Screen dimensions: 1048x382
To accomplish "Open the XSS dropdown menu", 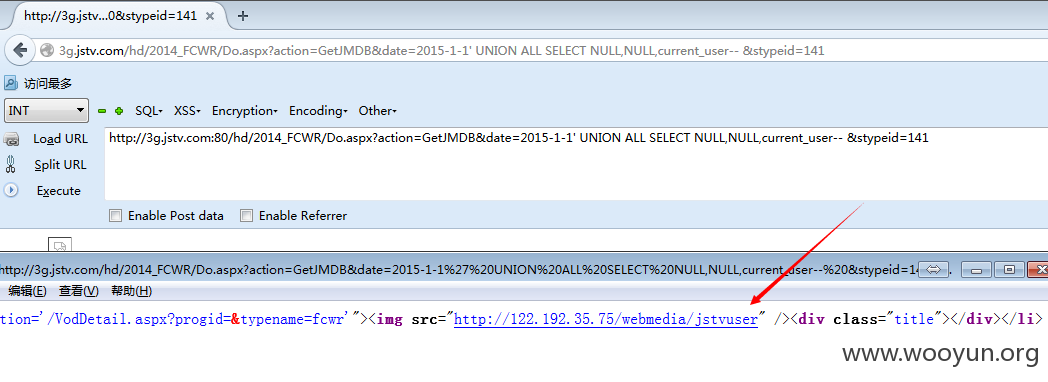I will coord(188,111).
